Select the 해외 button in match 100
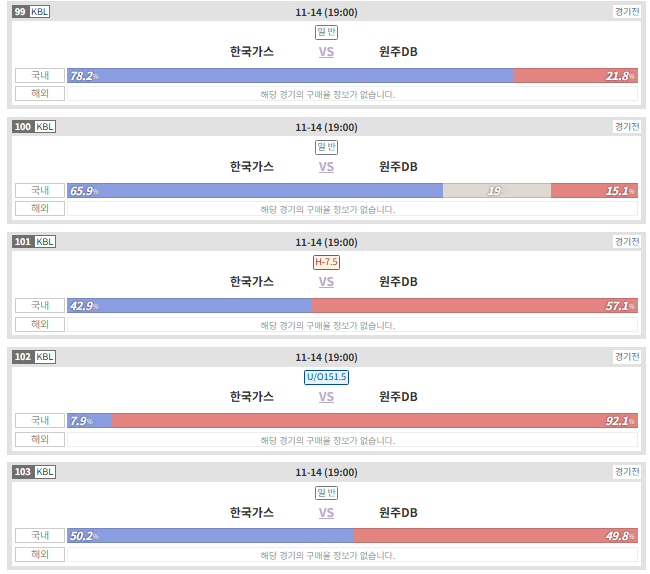Screen dimensions: 650x574 point(40,208)
